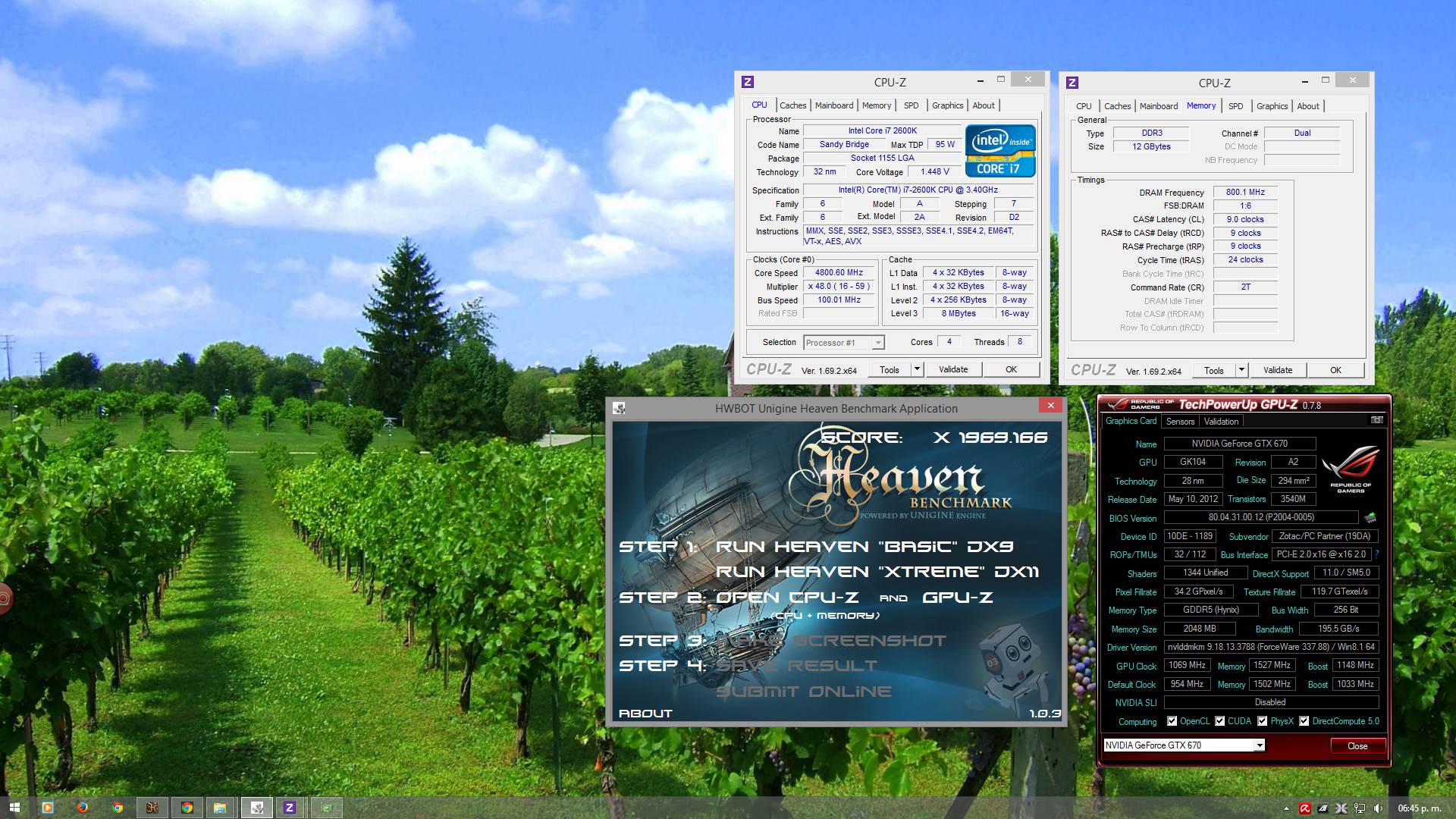Click Submit Online in Heaven window
The height and width of the screenshot is (819, 1456).
804,692
